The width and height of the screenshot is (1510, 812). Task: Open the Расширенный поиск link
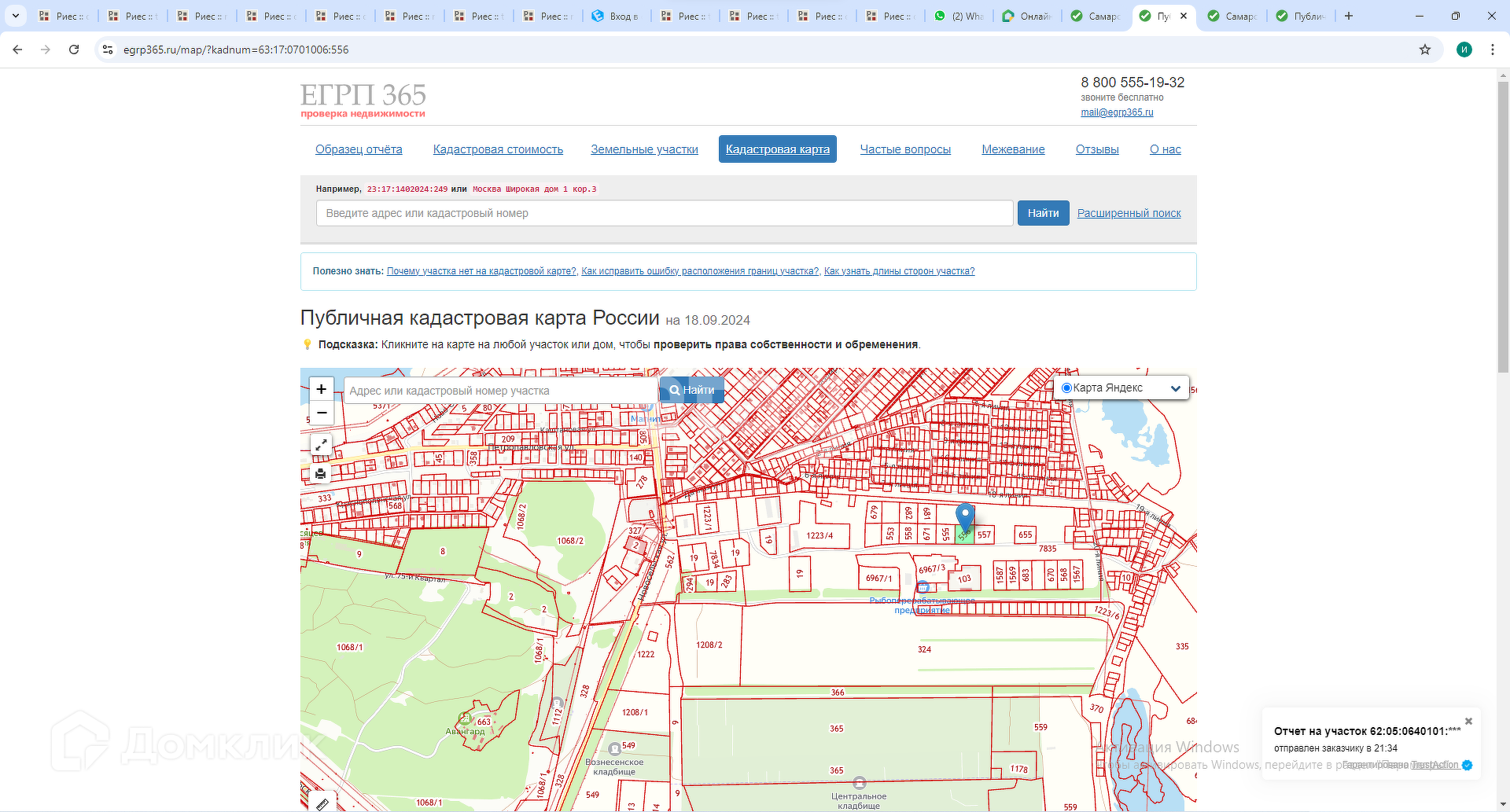pyautogui.click(x=1129, y=213)
